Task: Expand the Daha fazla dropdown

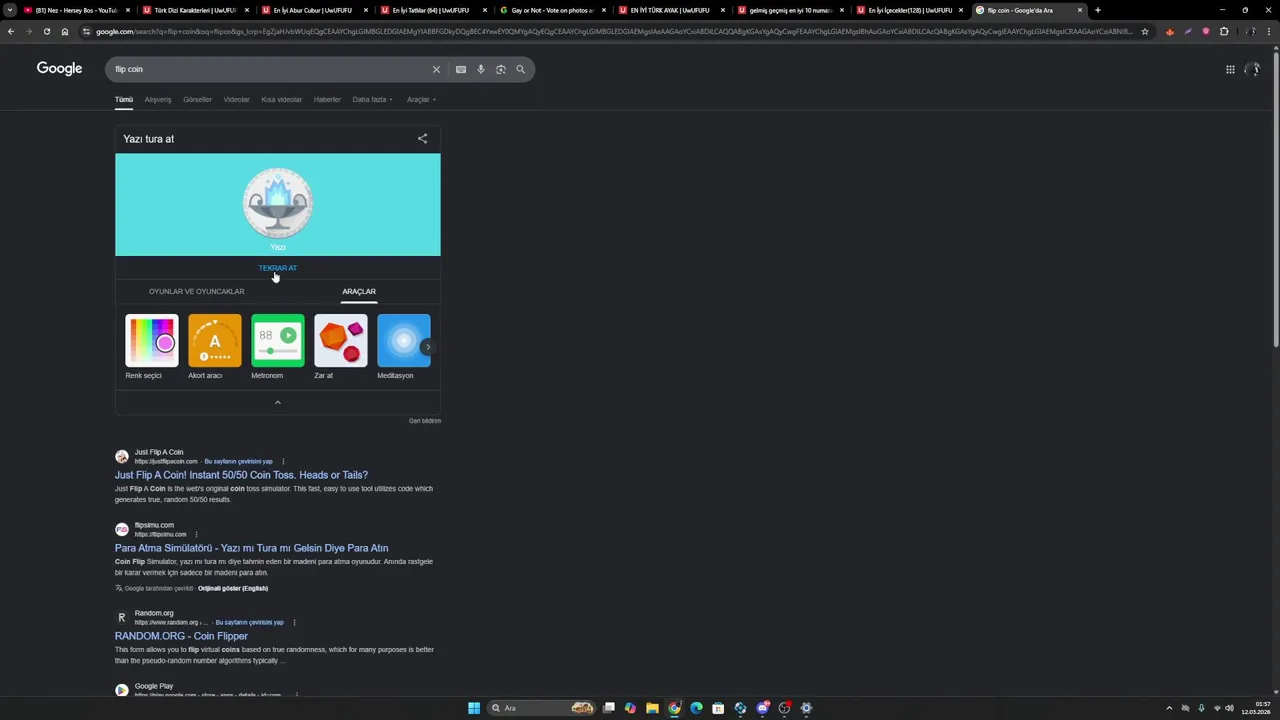Action: tap(372, 99)
